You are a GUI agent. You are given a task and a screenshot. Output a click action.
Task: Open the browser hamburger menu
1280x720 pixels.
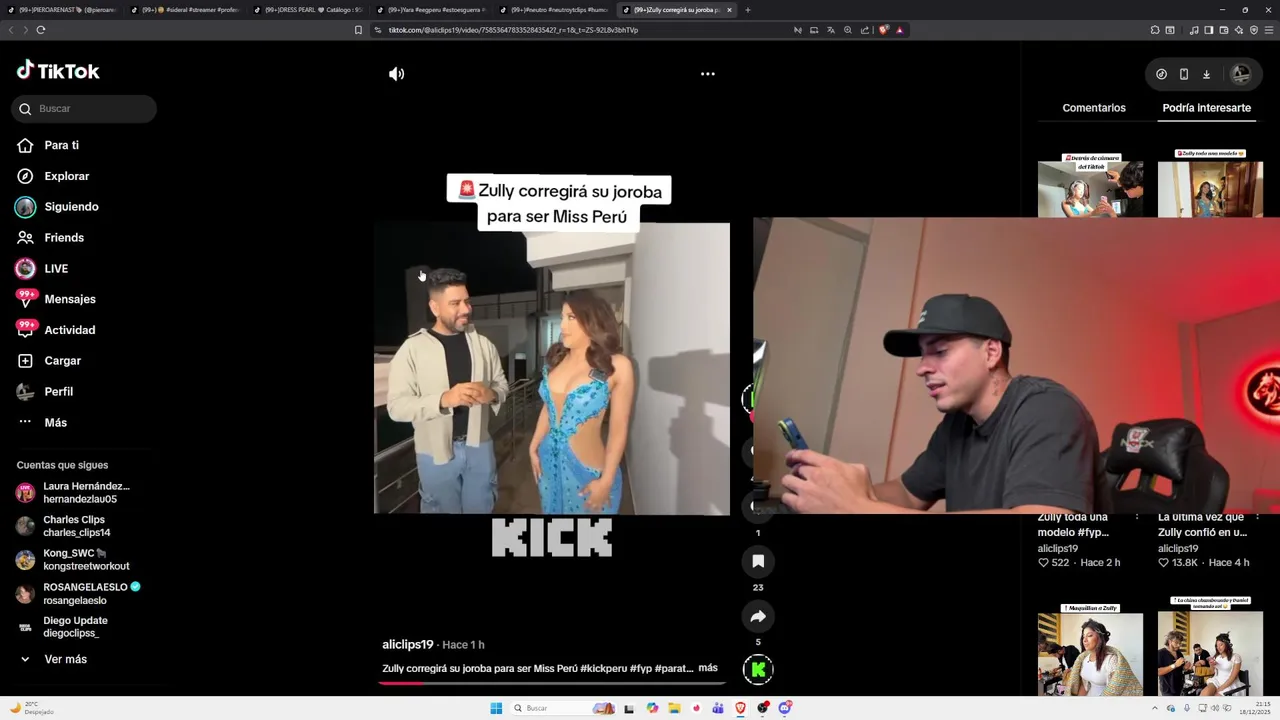[x=1268, y=30]
